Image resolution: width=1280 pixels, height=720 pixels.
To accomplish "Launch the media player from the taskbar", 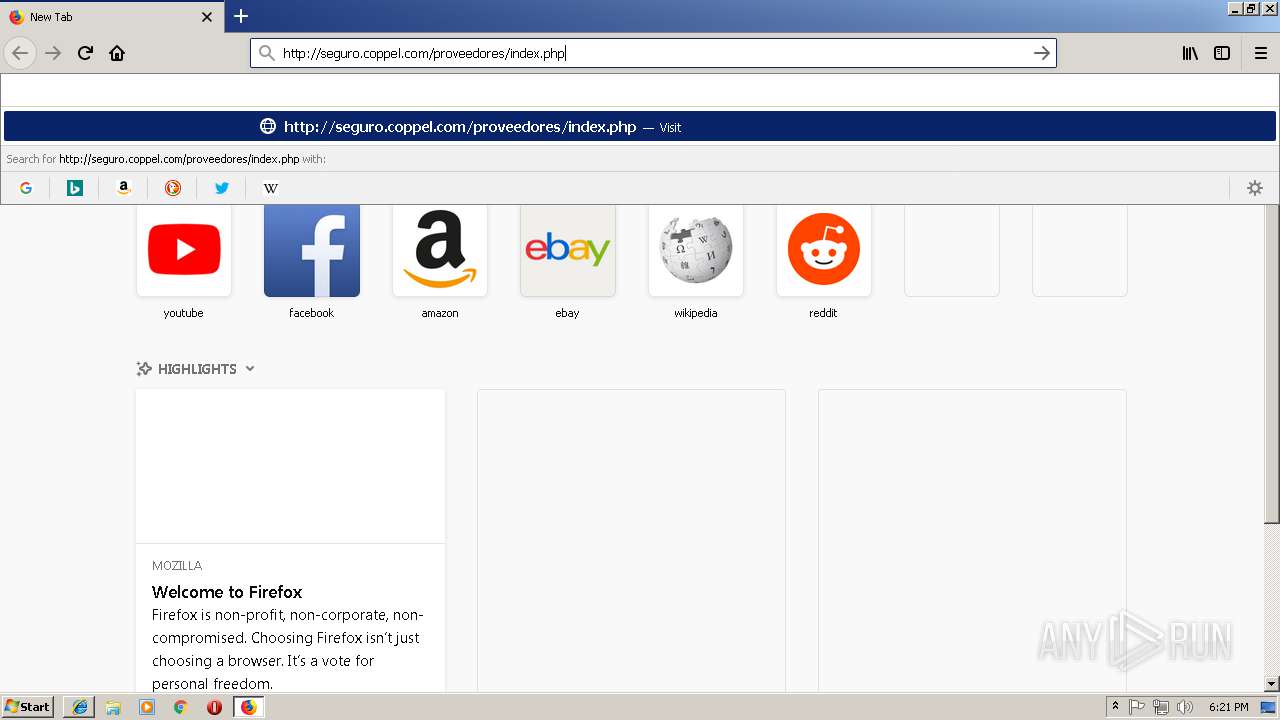I will (147, 707).
